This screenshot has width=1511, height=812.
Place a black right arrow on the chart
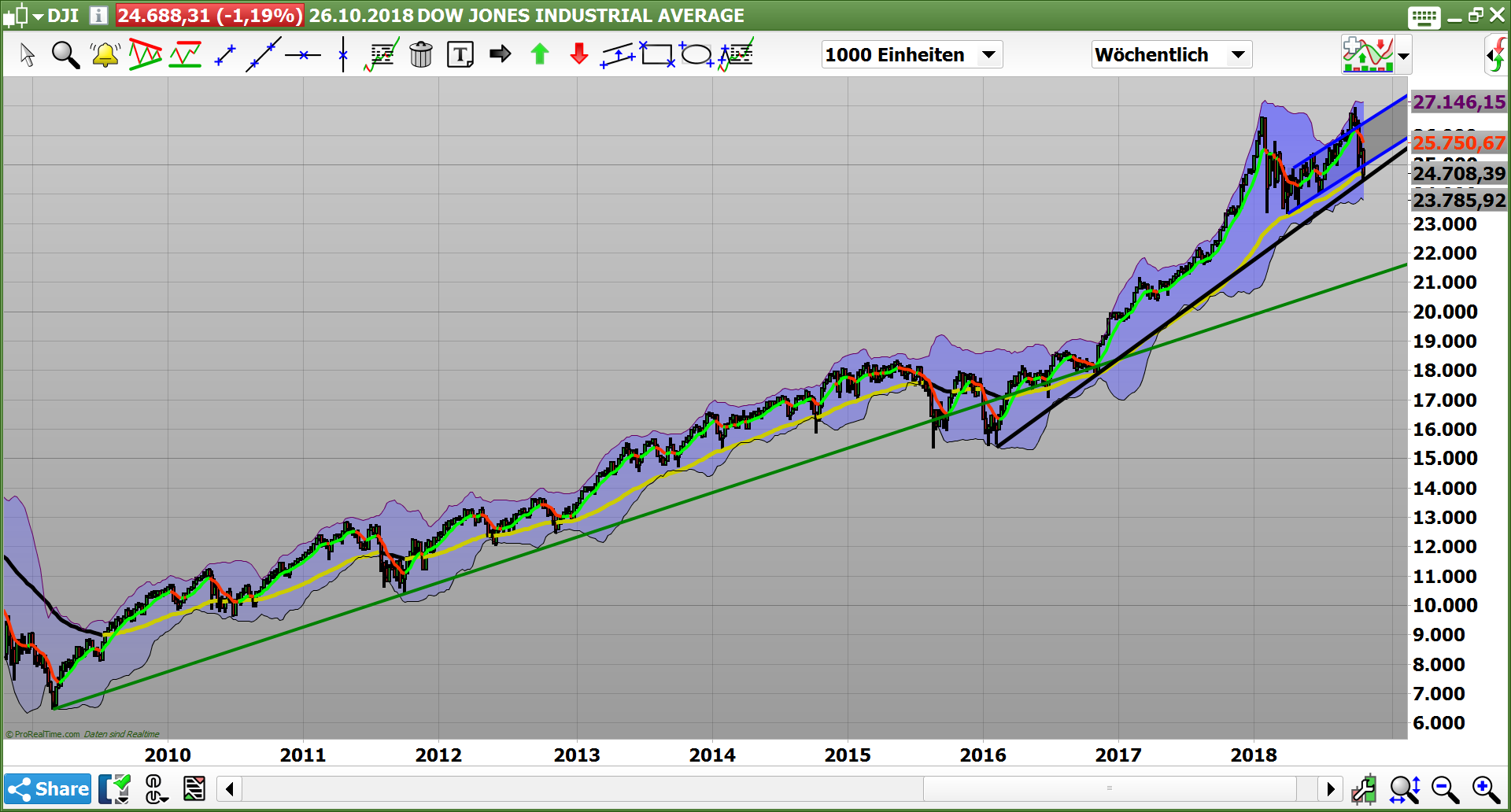501,54
